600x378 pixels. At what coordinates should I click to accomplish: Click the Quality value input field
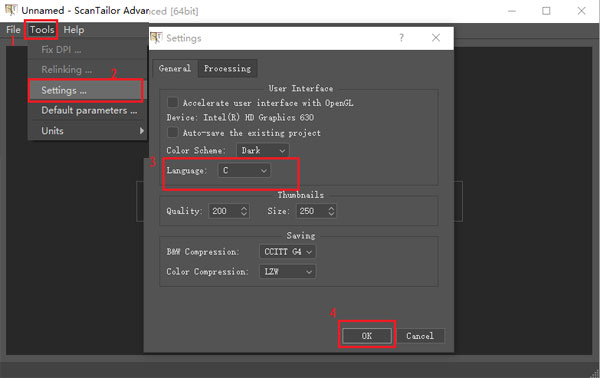click(224, 211)
